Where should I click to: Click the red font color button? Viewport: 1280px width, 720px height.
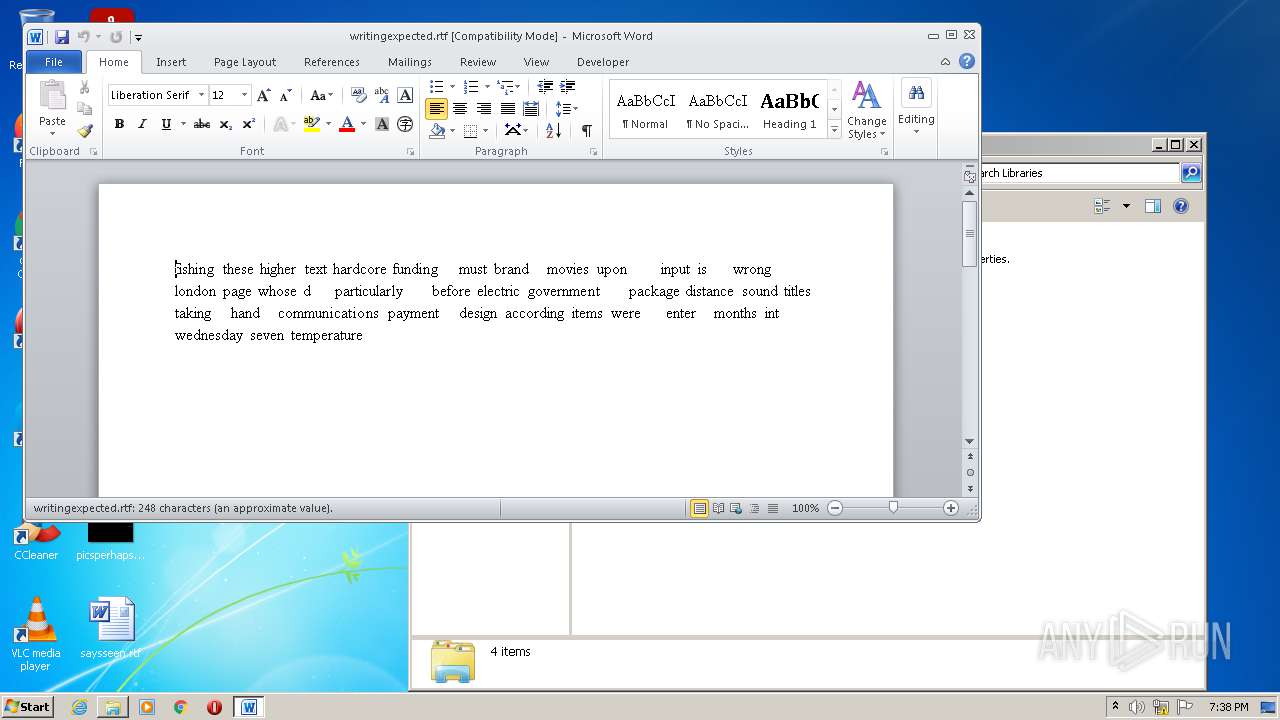[x=347, y=124]
